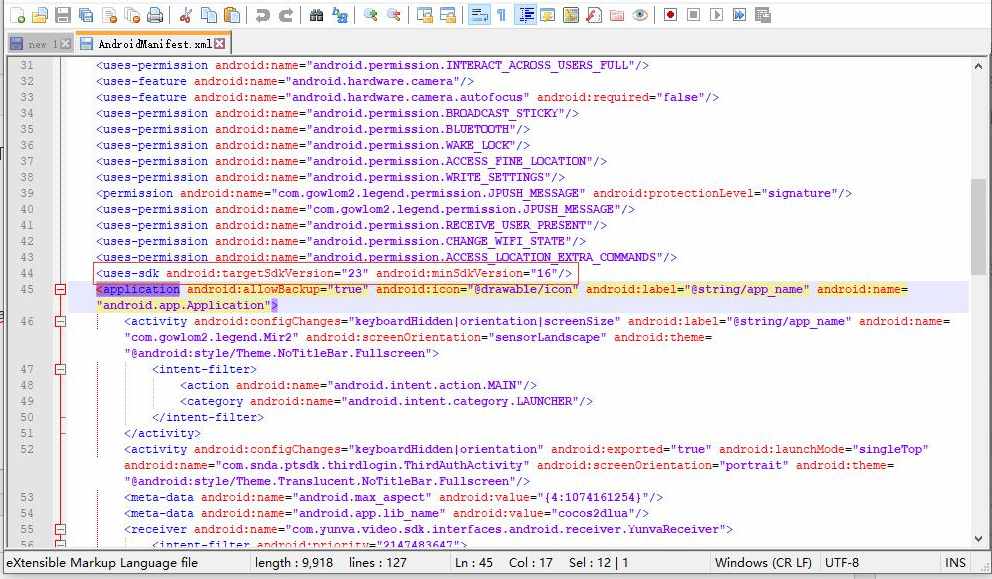Viewport: 992px width, 579px height.
Task: Collapse the intent-filter fold on line 47
Action: (x=60, y=370)
